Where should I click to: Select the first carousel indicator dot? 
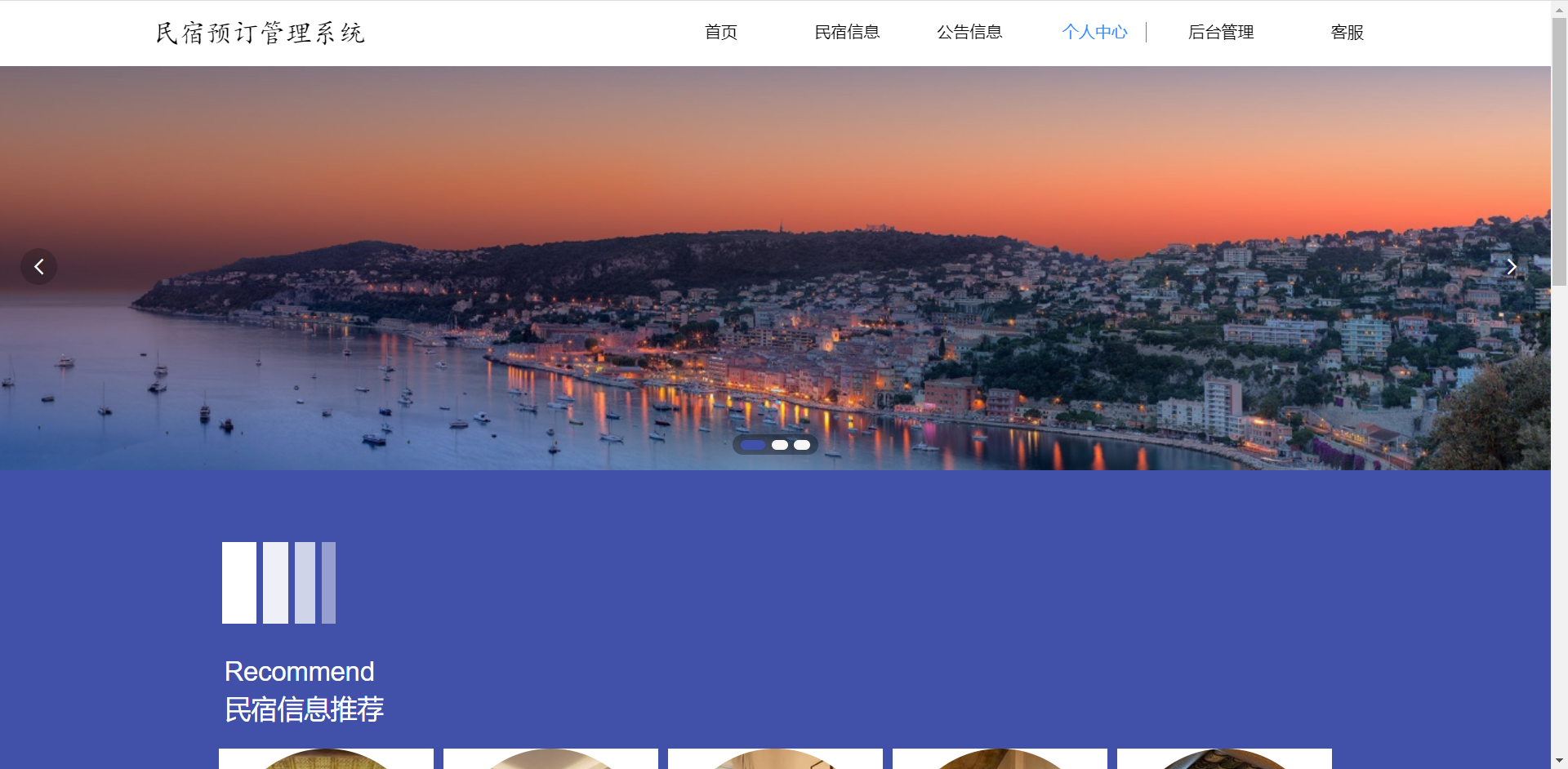pyautogui.click(x=753, y=445)
